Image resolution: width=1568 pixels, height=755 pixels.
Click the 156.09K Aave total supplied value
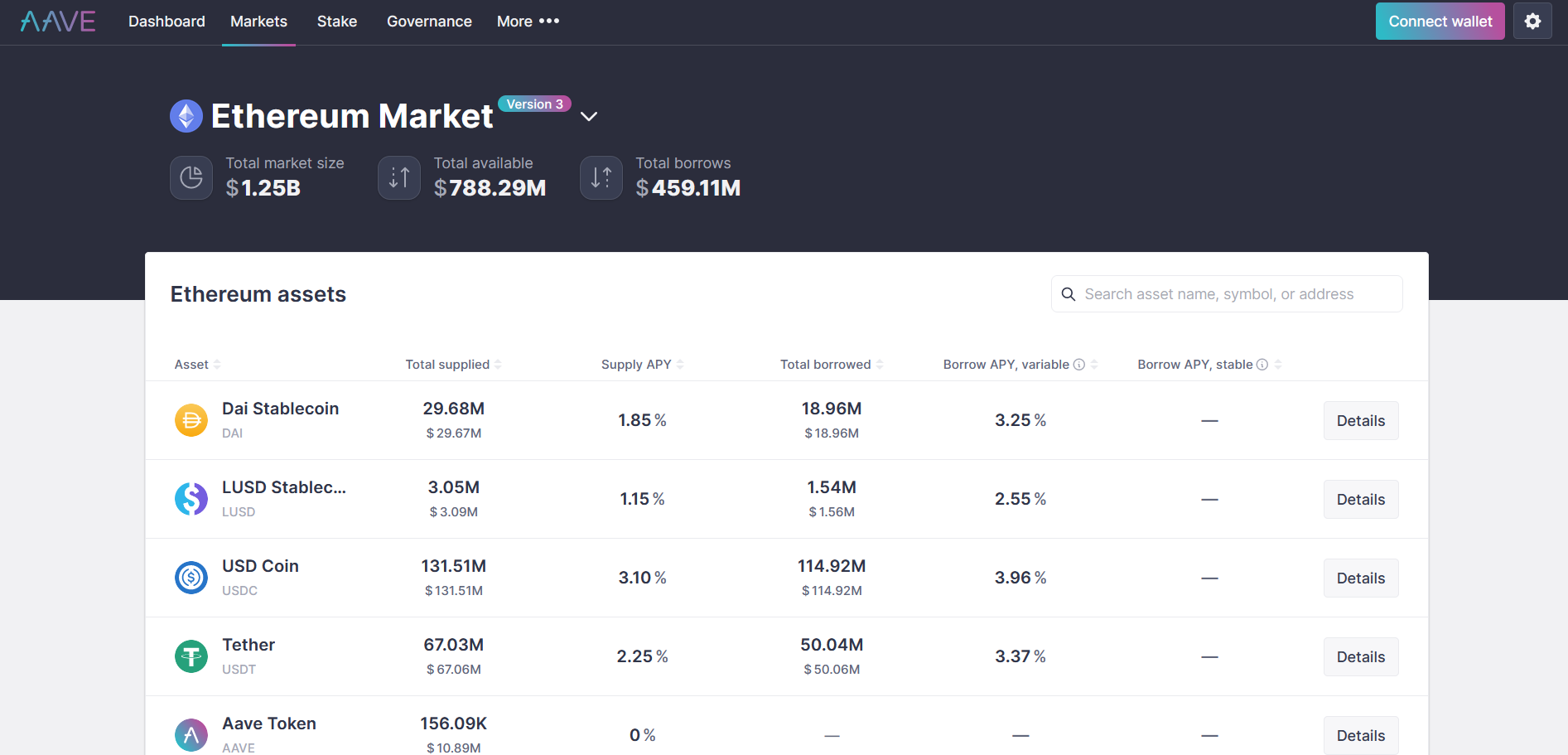[453, 724]
